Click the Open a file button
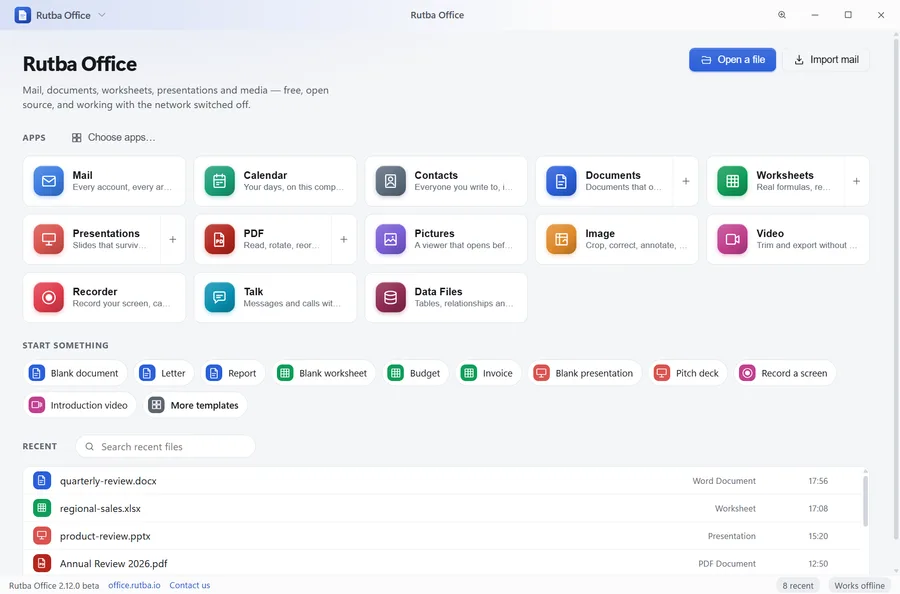The height and width of the screenshot is (594, 900). (x=732, y=60)
